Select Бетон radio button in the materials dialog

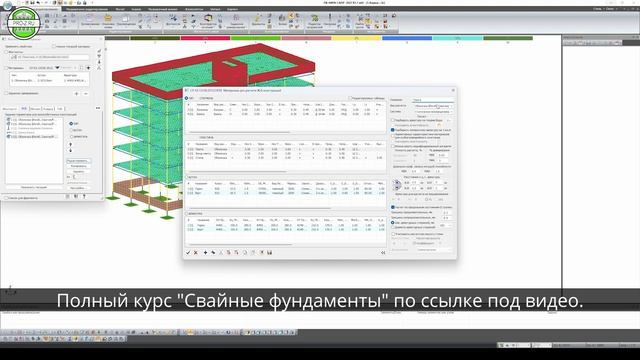[187, 178]
